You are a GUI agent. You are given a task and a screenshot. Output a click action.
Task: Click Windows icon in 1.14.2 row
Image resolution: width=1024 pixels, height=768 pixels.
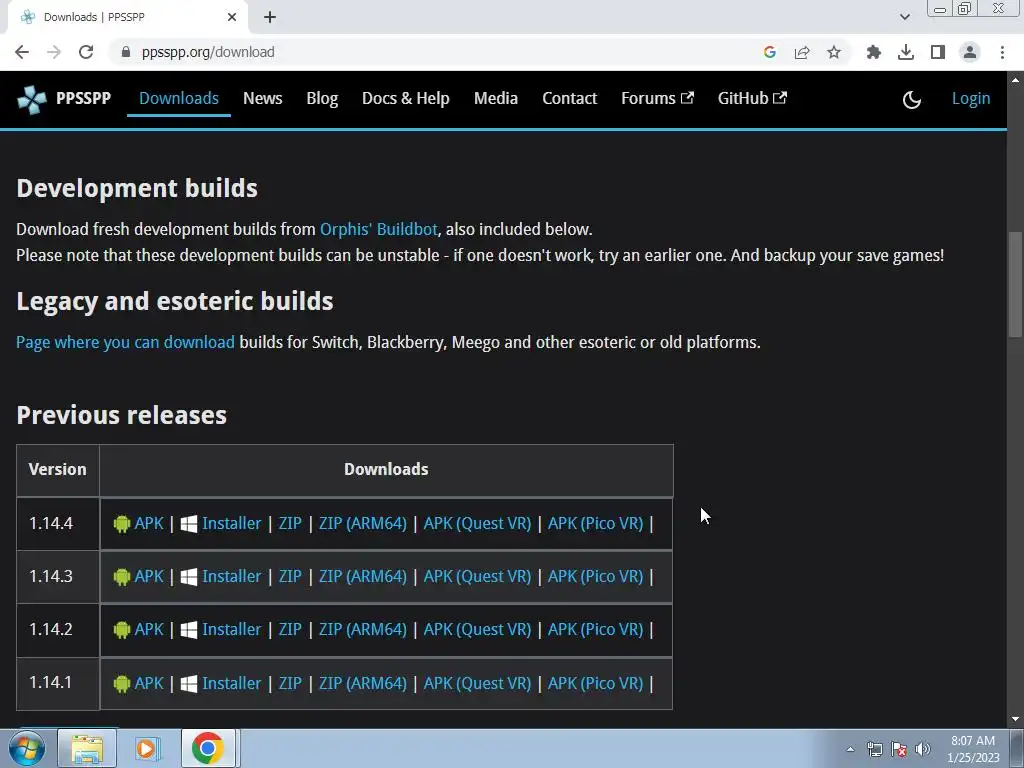pyautogui.click(x=189, y=630)
